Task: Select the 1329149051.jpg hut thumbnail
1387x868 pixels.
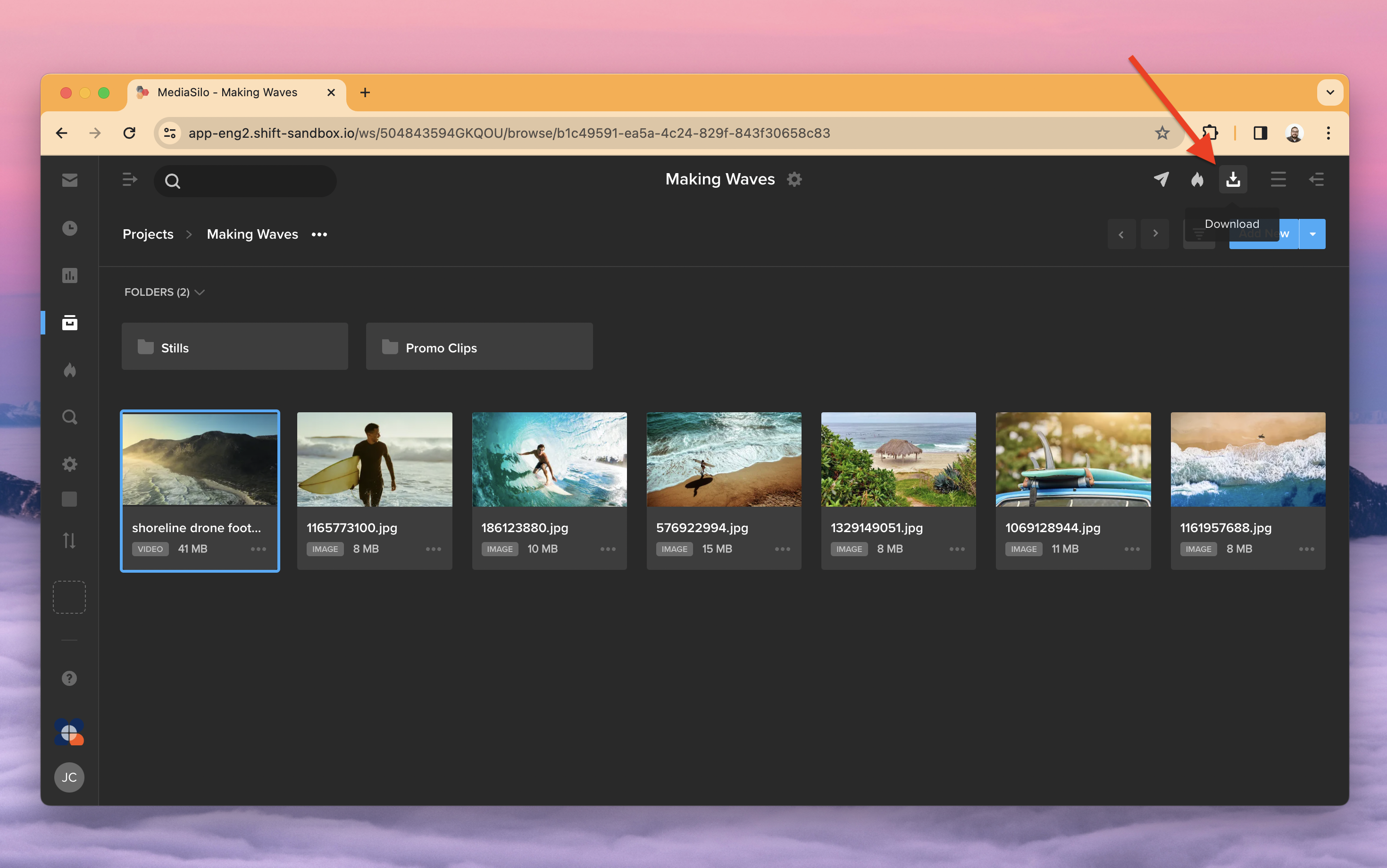Action: tap(898, 459)
